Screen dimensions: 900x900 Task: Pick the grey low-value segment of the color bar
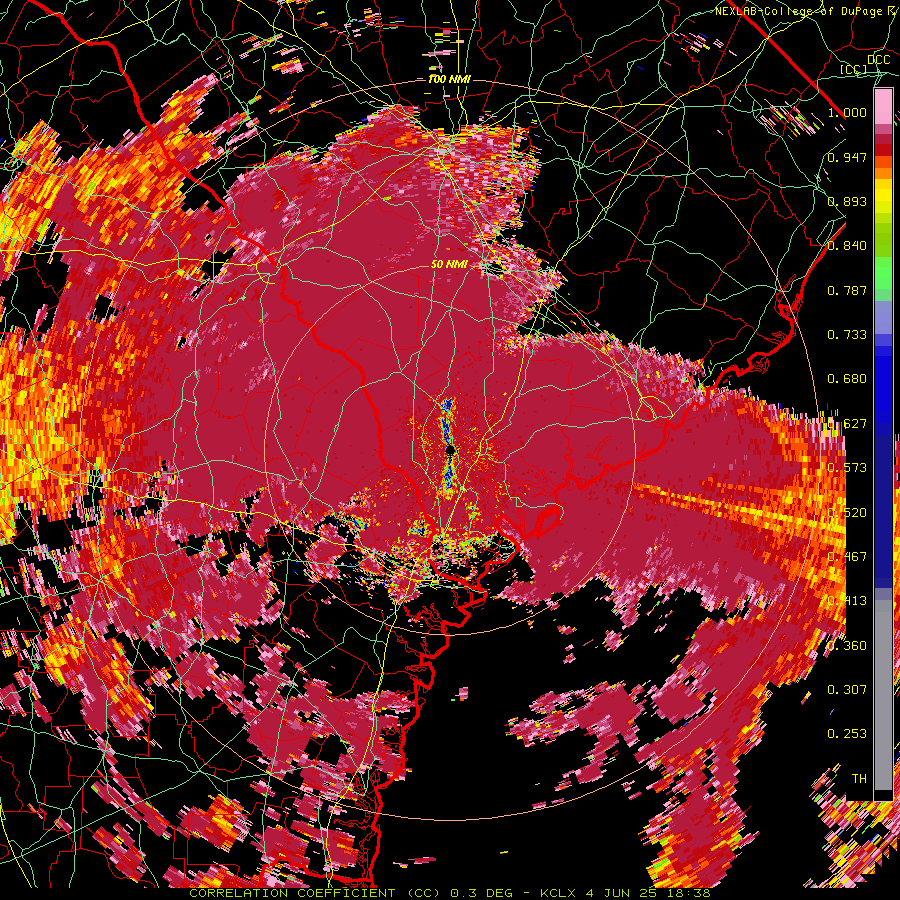point(883,697)
